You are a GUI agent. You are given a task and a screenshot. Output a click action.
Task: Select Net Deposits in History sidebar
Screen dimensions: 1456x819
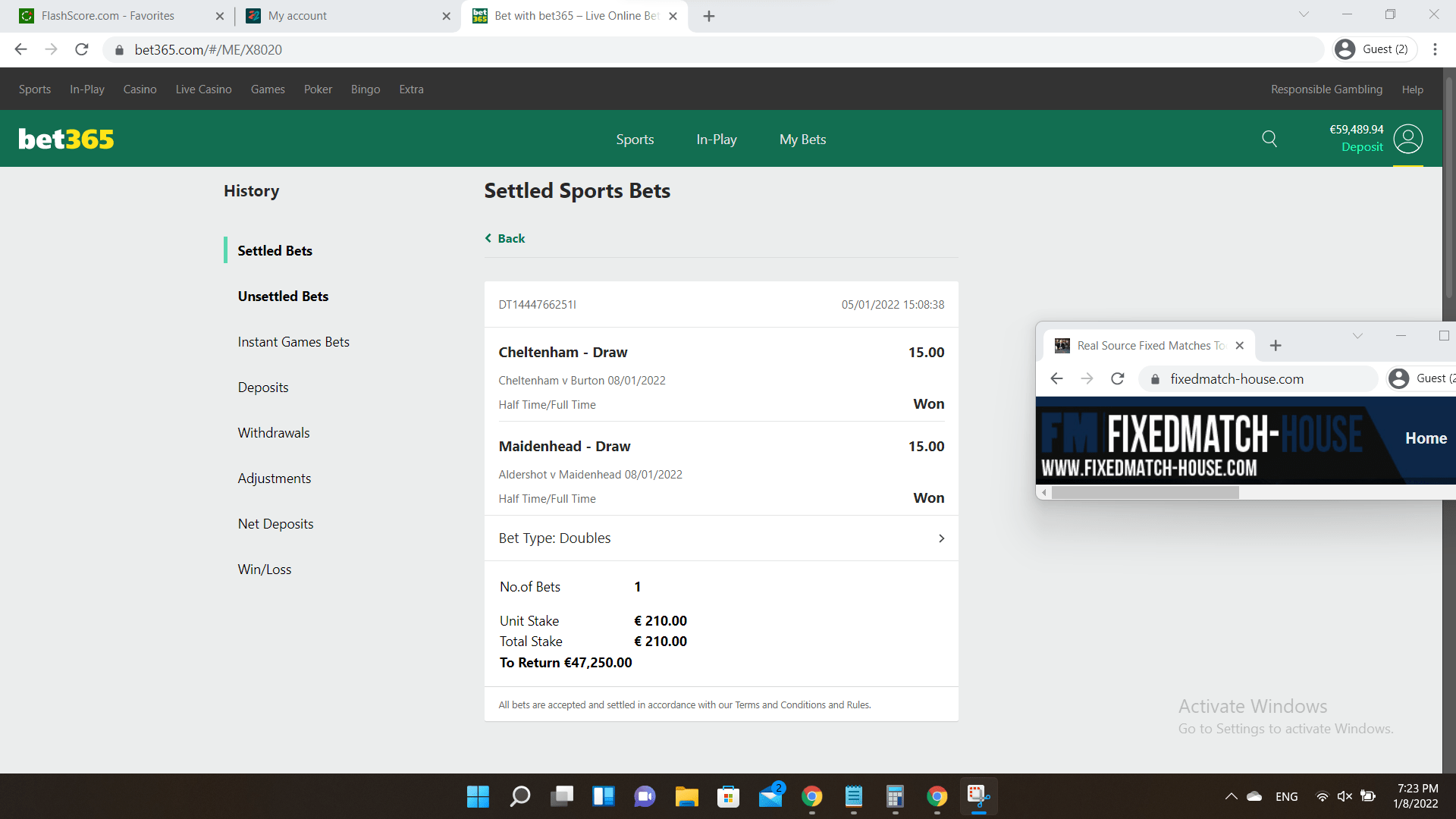pyautogui.click(x=275, y=524)
